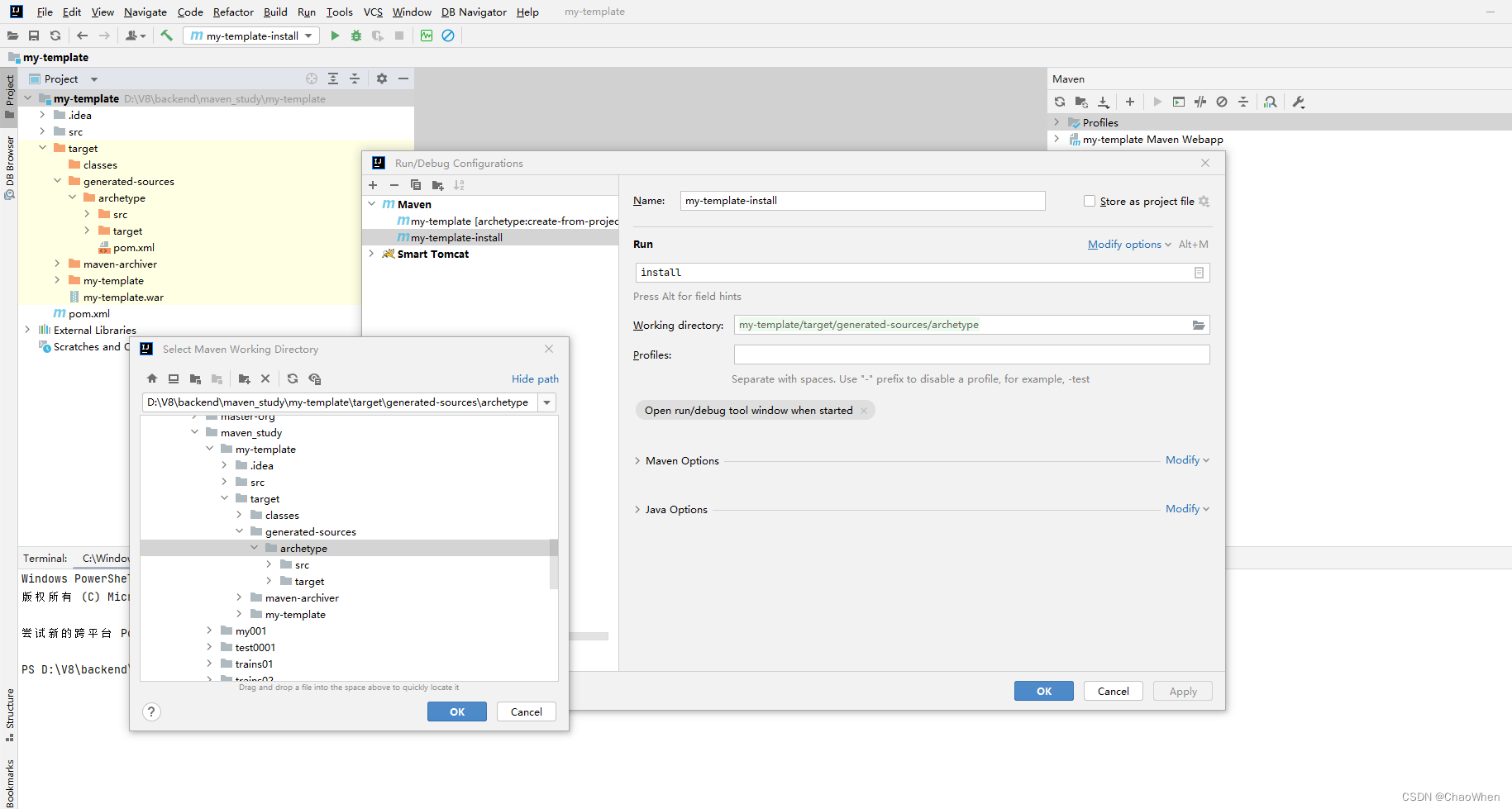Click Desktop directory icon in chooser
Image resolution: width=1512 pixels, height=809 pixels.
(x=174, y=378)
